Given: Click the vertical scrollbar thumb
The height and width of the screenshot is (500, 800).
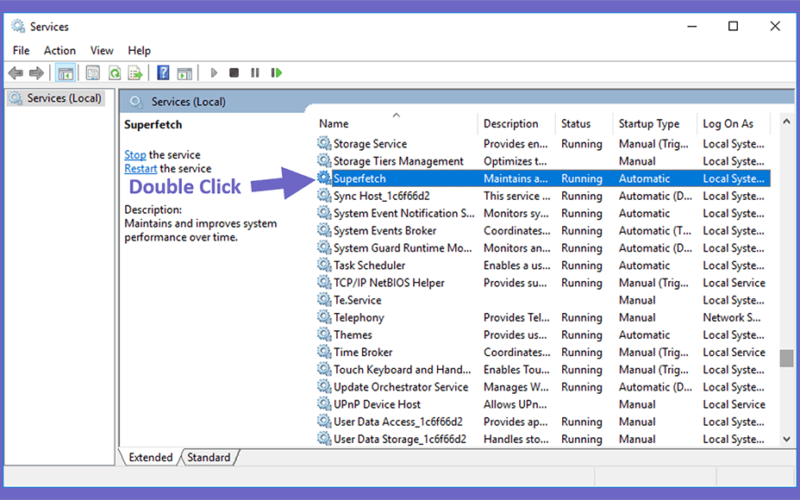Looking at the screenshot, I should [x=786, y=358].
